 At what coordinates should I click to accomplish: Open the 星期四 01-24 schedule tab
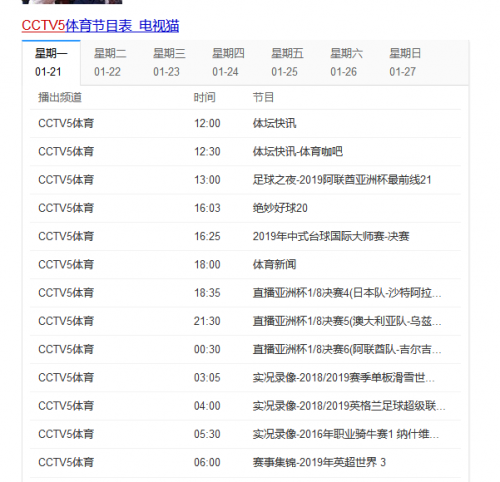228,62
